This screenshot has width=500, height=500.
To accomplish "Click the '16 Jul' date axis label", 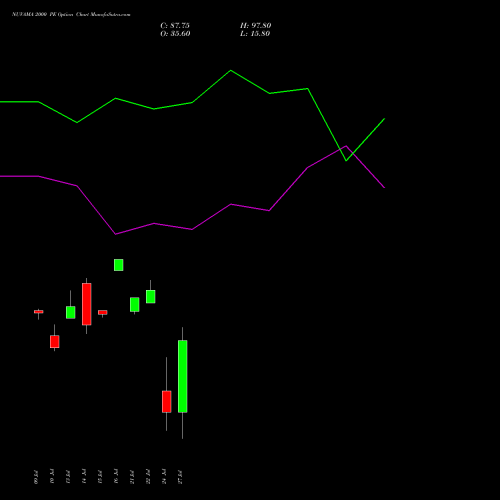I will pyautogui.click(x=116, y=477).
